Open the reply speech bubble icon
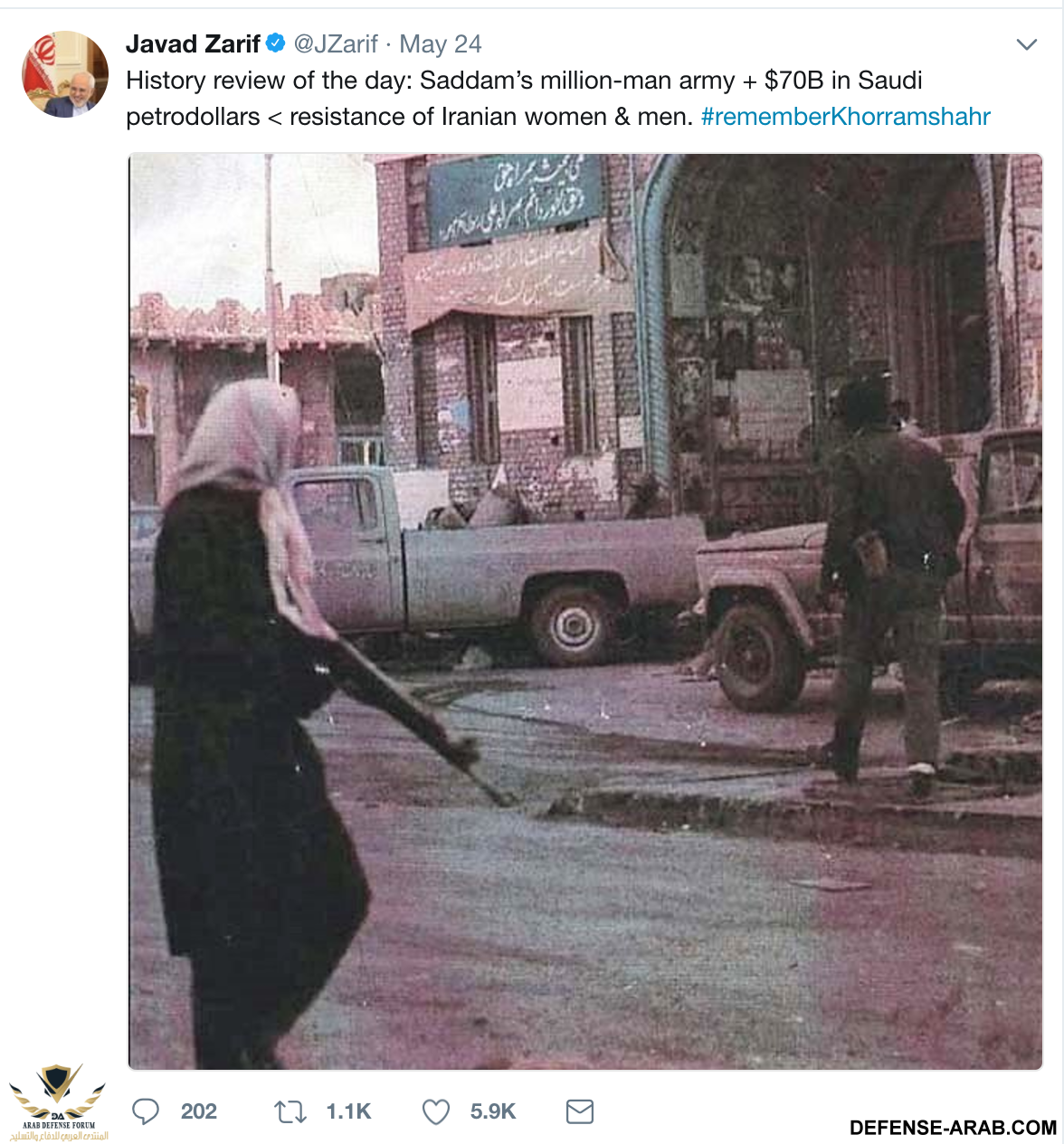The width and height of the screenshot is (1064, 1144). click(146, 1111)
